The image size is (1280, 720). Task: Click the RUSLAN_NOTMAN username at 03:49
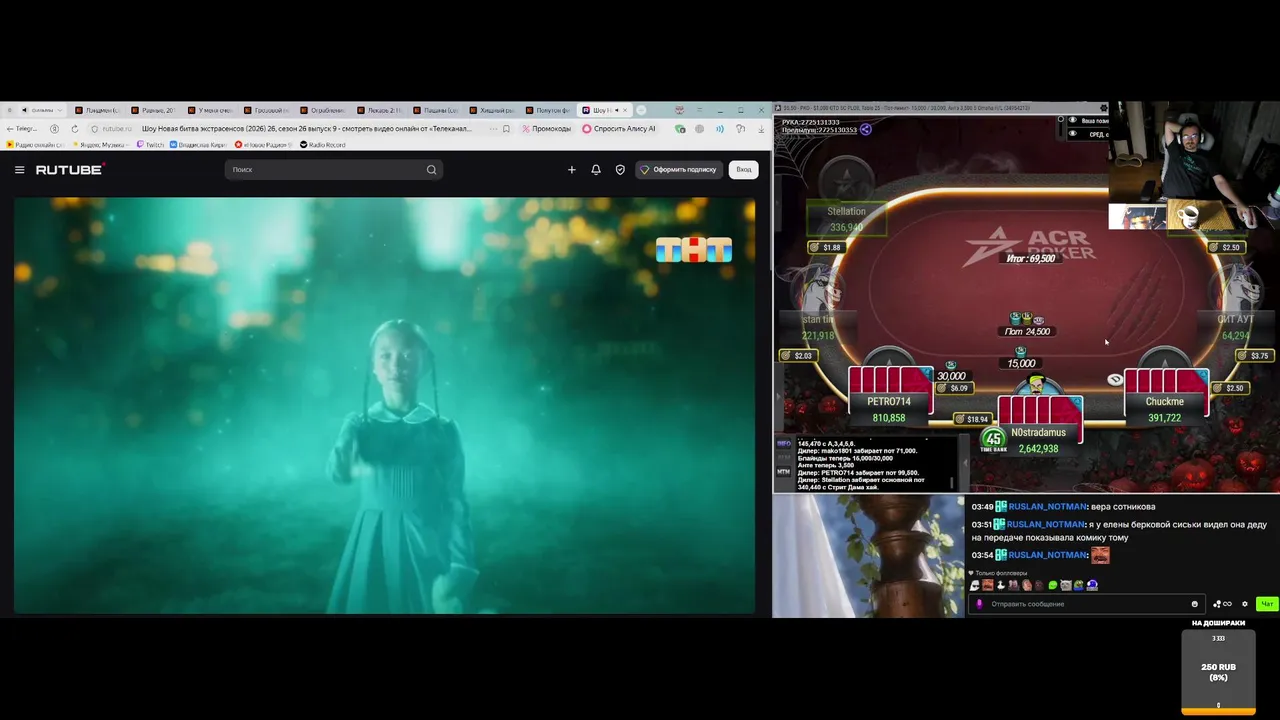1047,507
